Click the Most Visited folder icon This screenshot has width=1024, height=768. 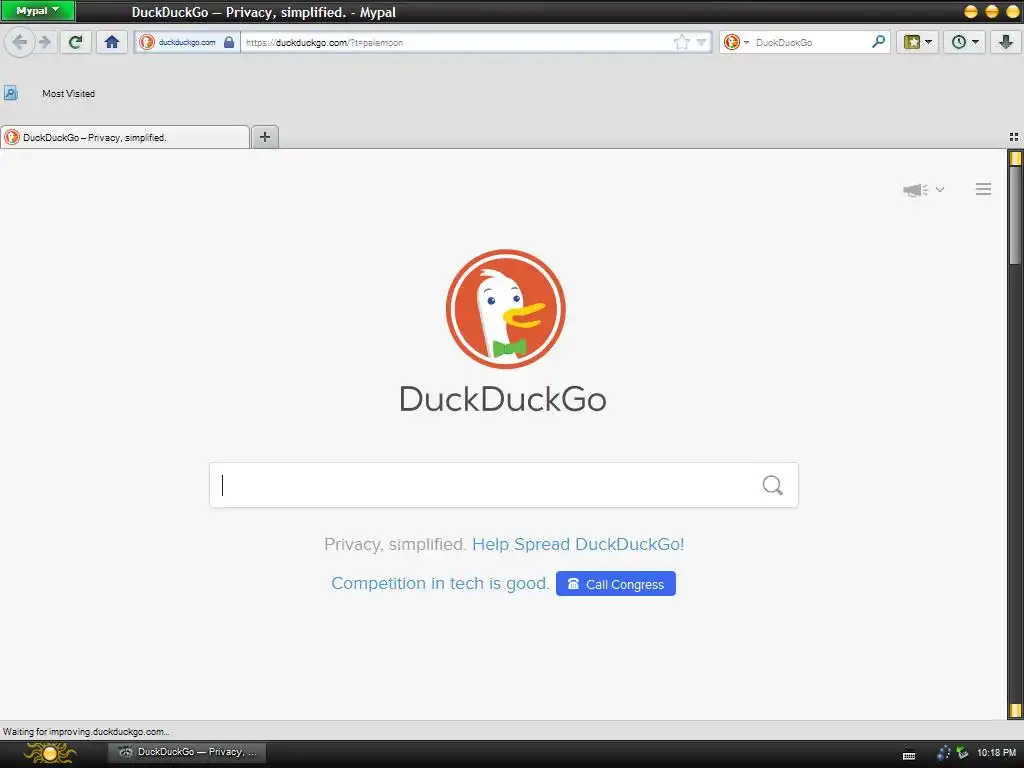[x=10, y=93]
